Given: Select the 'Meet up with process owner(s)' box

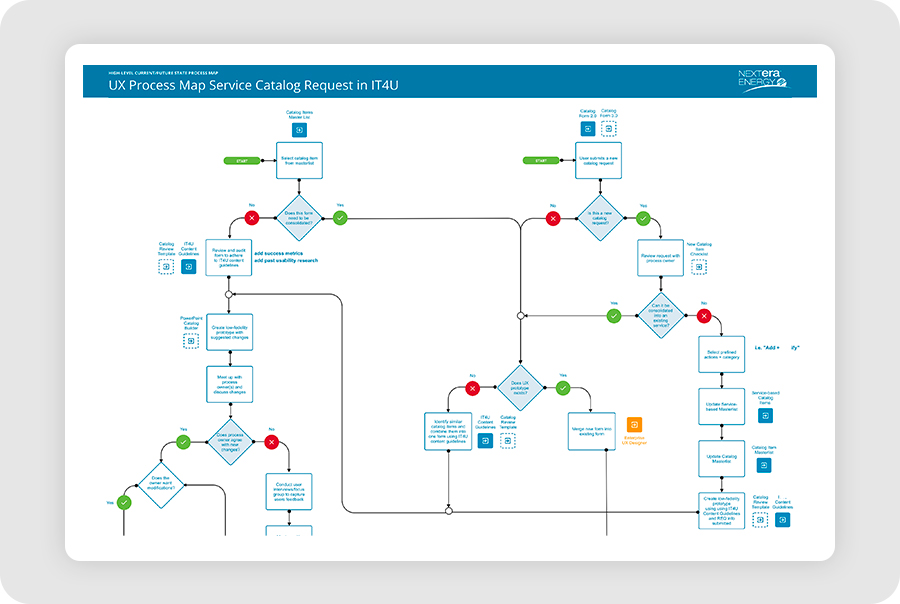Looking at the screenshot, I should 230,384.
